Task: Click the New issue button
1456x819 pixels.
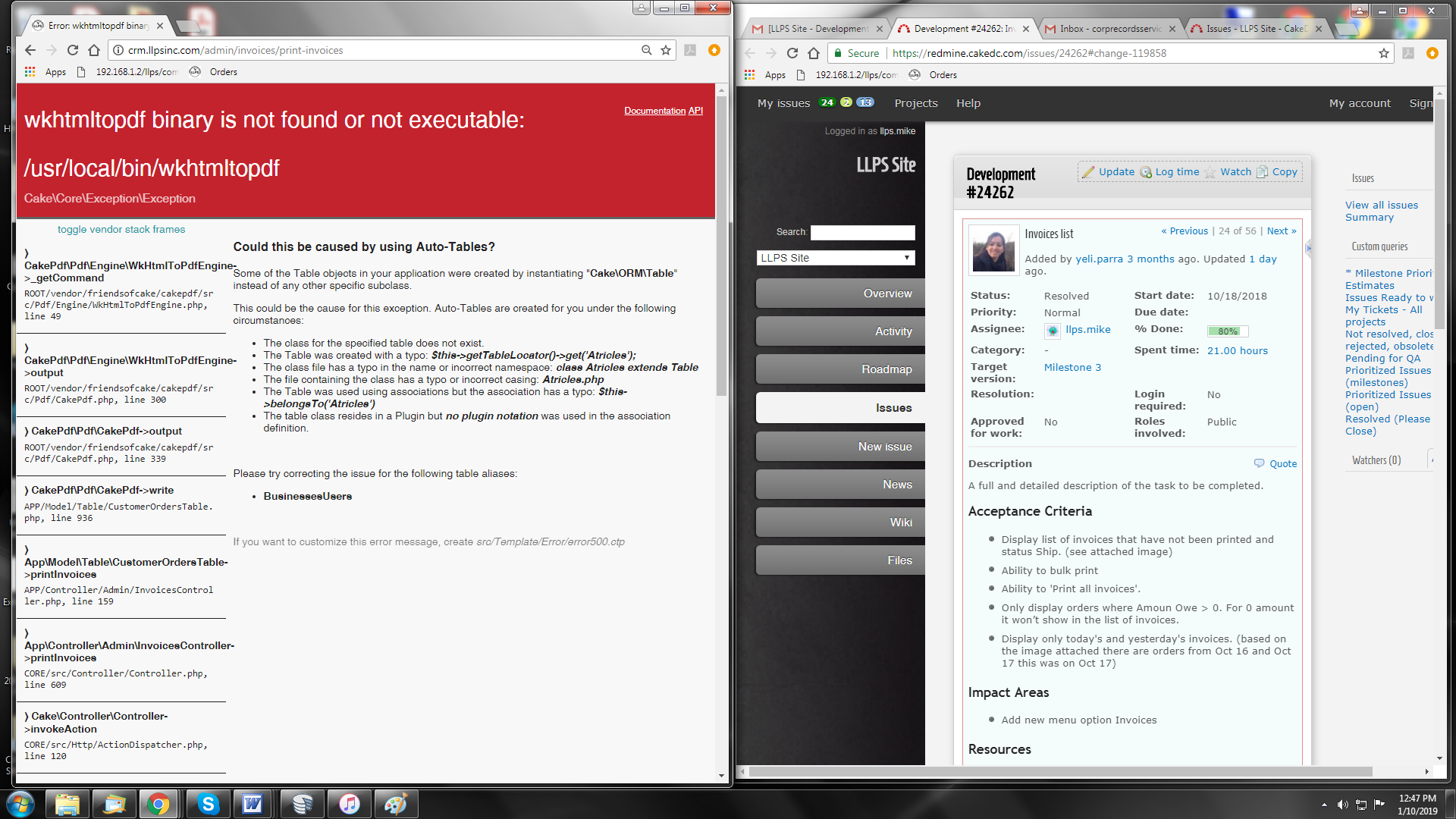Action: [884, 447]
